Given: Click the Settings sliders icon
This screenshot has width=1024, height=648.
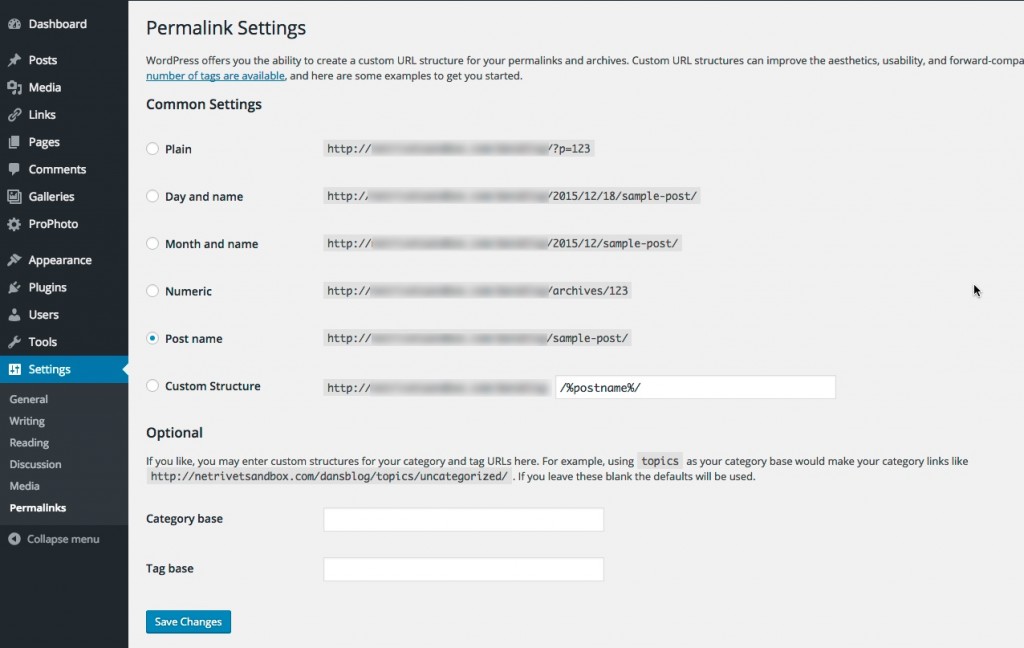Looking at the screenshot, I should pos(14,369).
